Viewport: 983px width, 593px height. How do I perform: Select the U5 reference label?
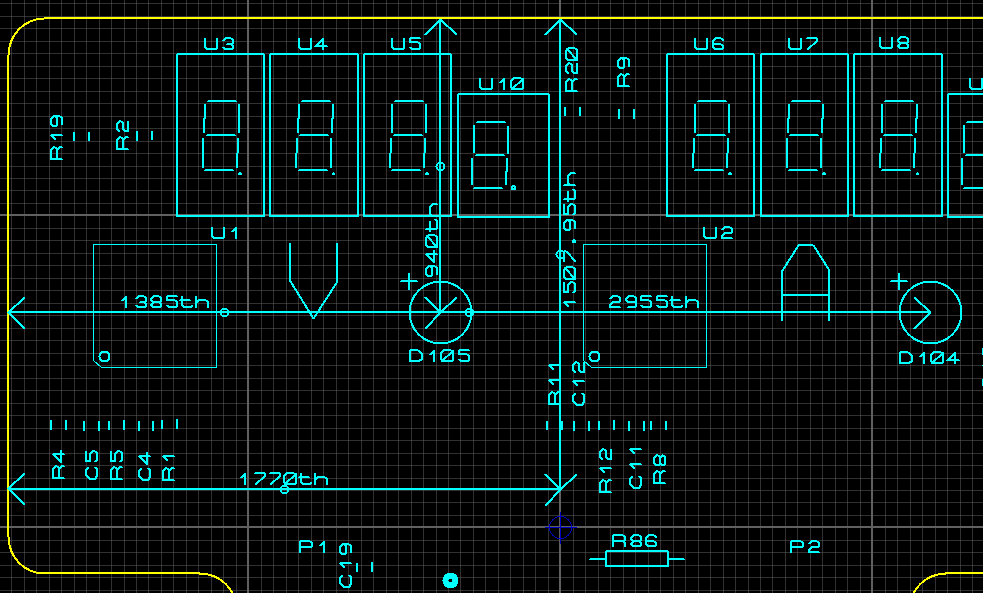click(x=406, y=44)
